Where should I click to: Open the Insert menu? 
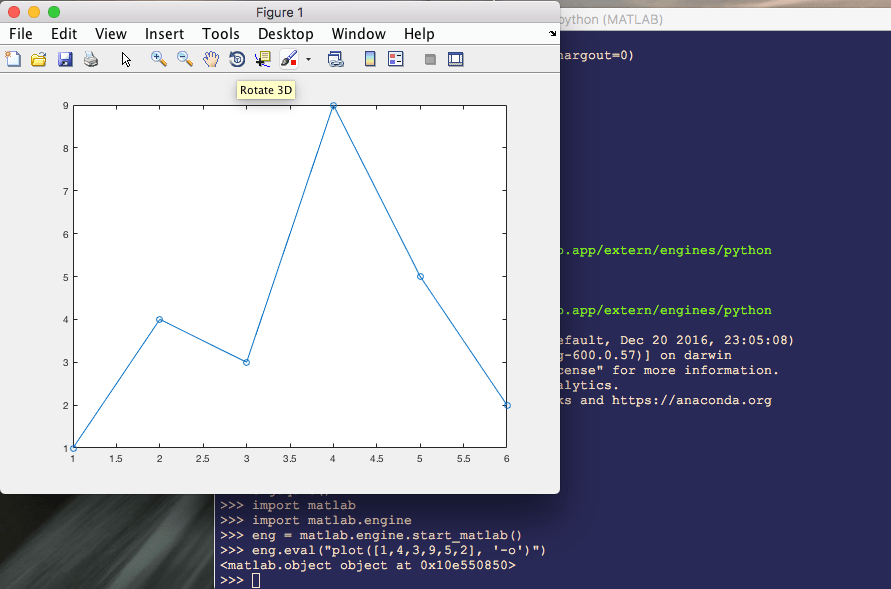tap(164, 33)
